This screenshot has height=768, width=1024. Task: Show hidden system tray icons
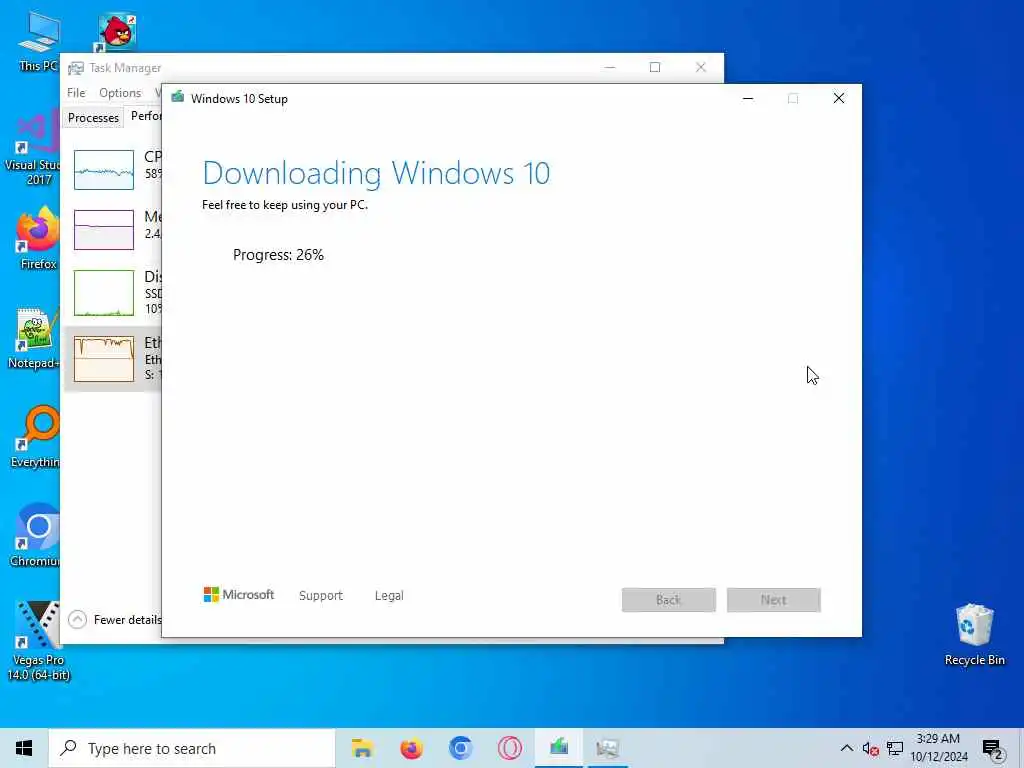pyautogui.click(x=846, y=748)
